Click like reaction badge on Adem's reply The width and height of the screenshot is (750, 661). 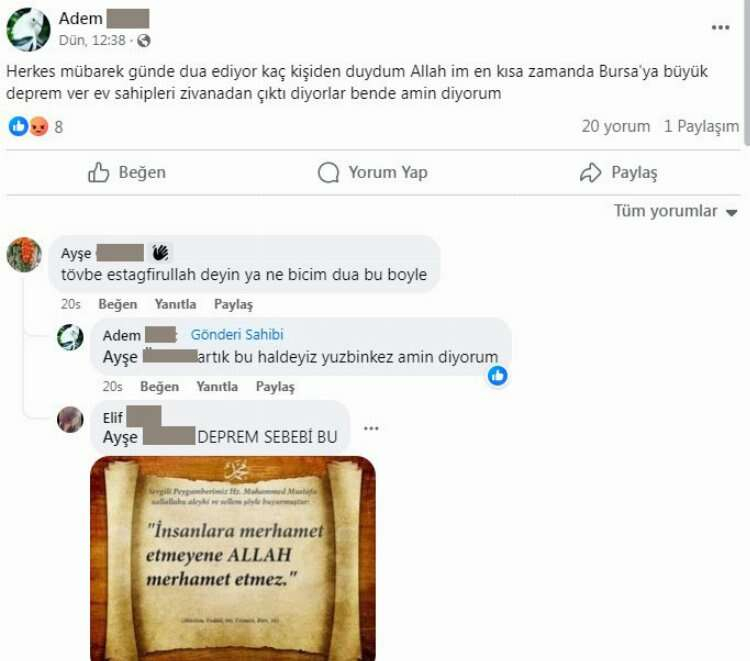pyautogui.click(x=497, y=376)
